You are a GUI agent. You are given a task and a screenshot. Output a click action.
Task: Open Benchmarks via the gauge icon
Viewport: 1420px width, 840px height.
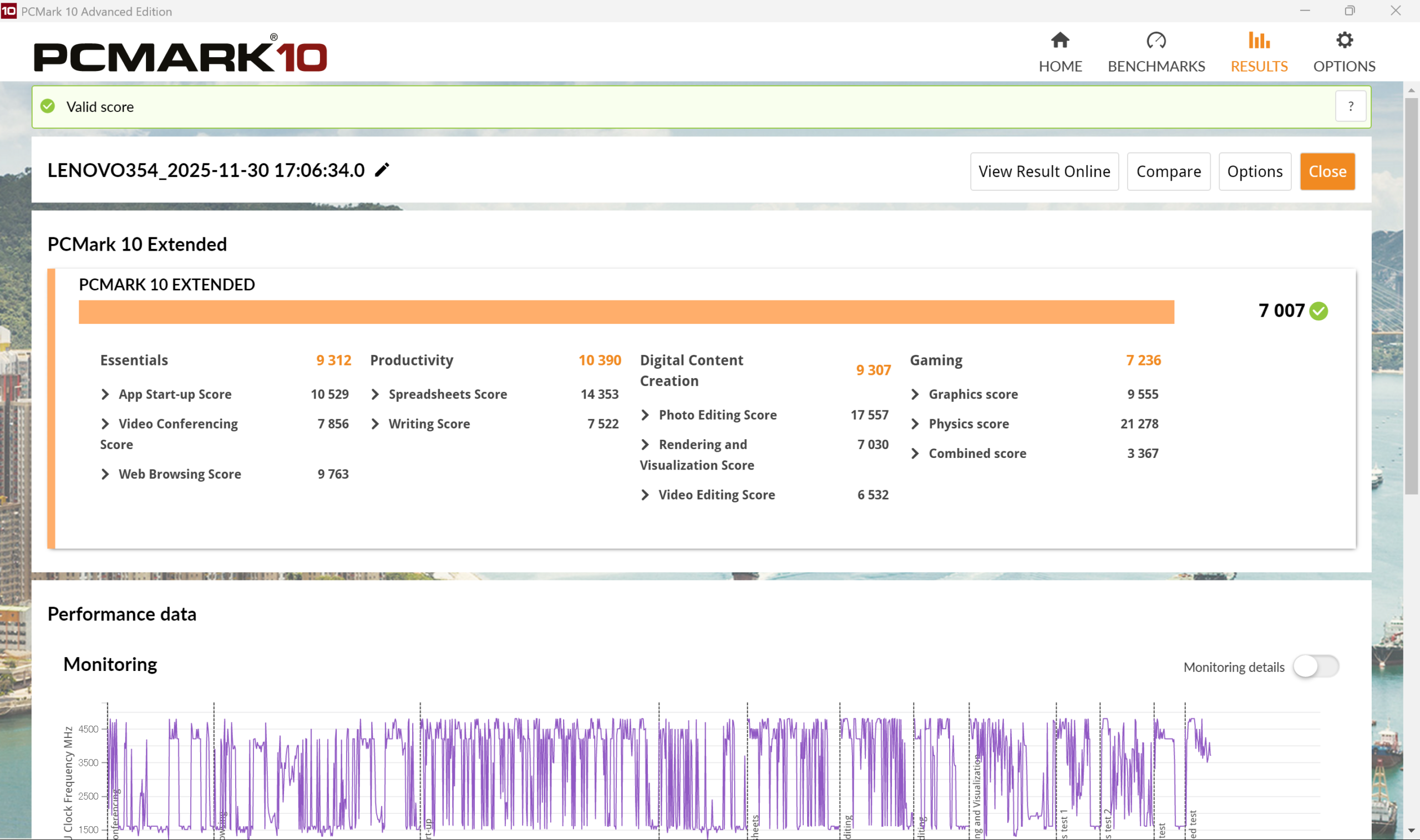(1155, 40)
